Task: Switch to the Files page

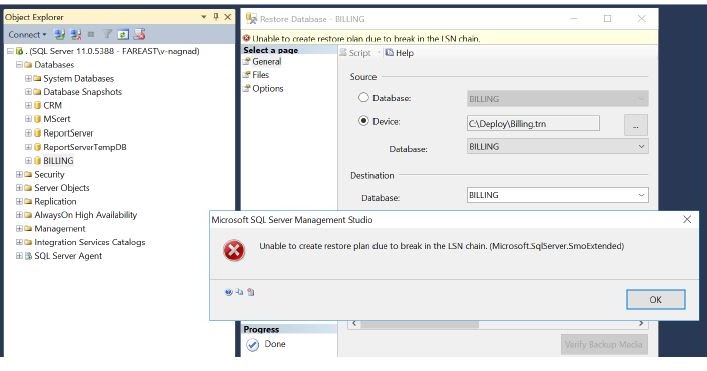Action: 260,75
